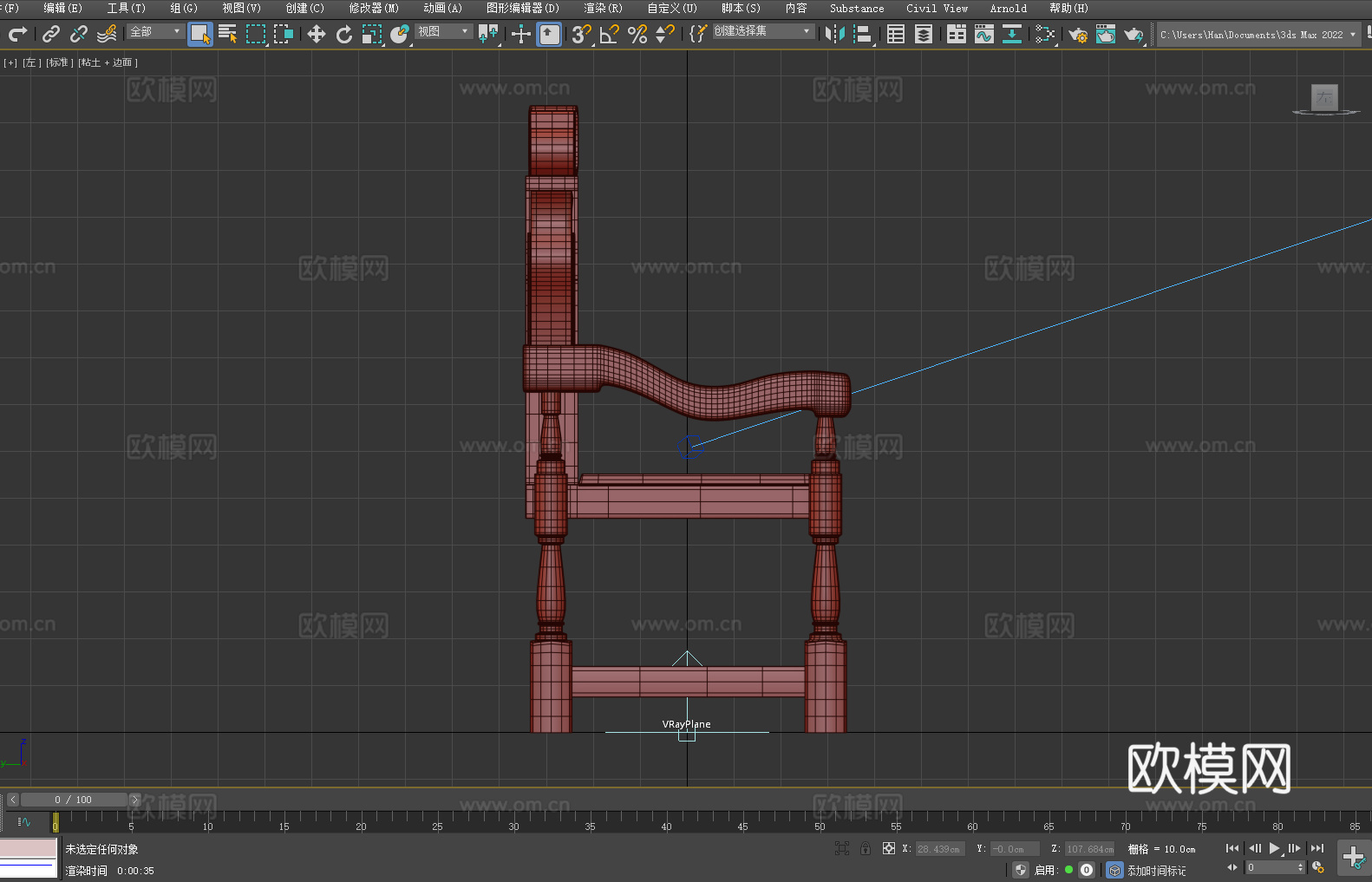
Task: Click the ViewCube 左 face
Action: [x=1324, y=97]
